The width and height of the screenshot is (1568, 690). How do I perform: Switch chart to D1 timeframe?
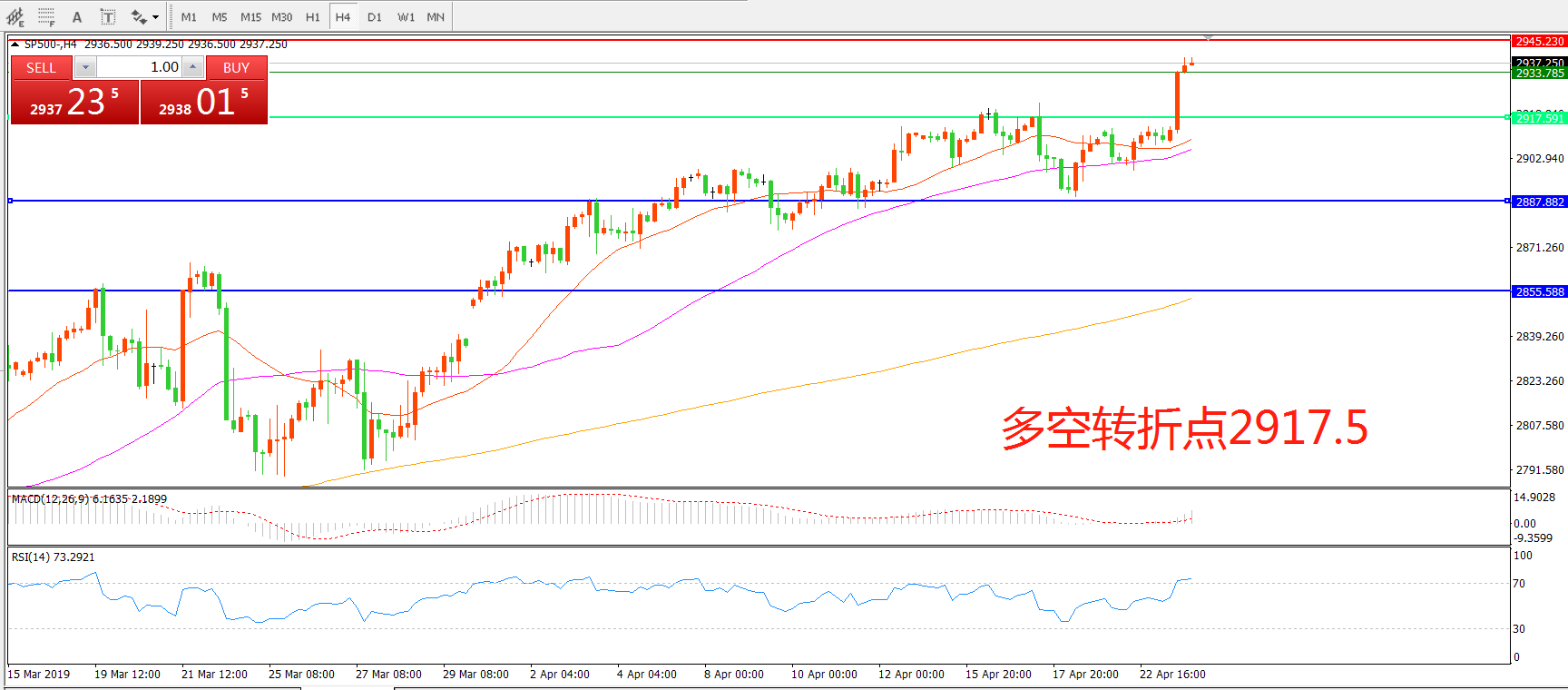375,16
